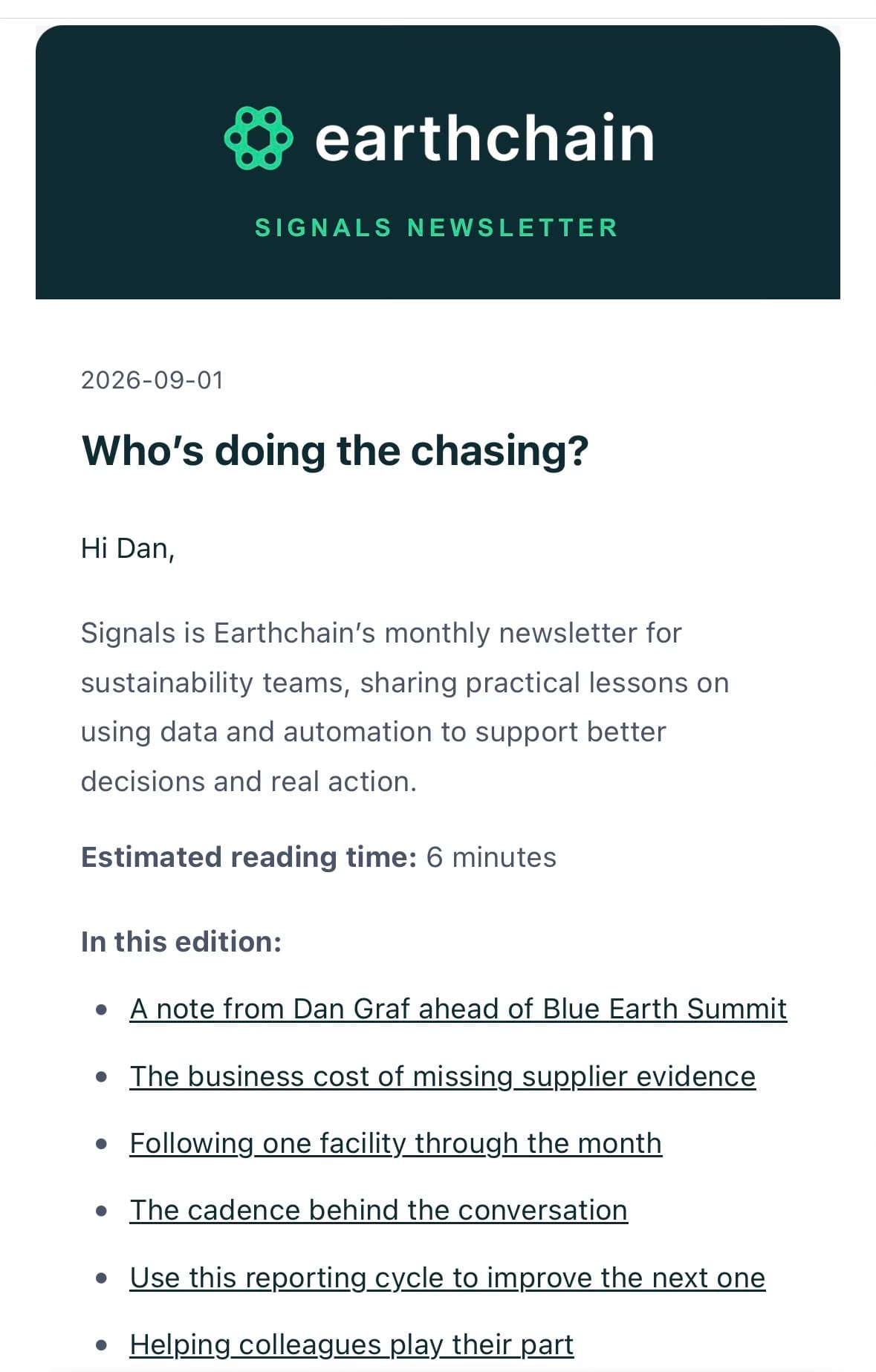Image resolution: width=876 pixels, height=1372 pixels.
Task: Click the 6 minutes reading time value
Action: click(491, 857)
